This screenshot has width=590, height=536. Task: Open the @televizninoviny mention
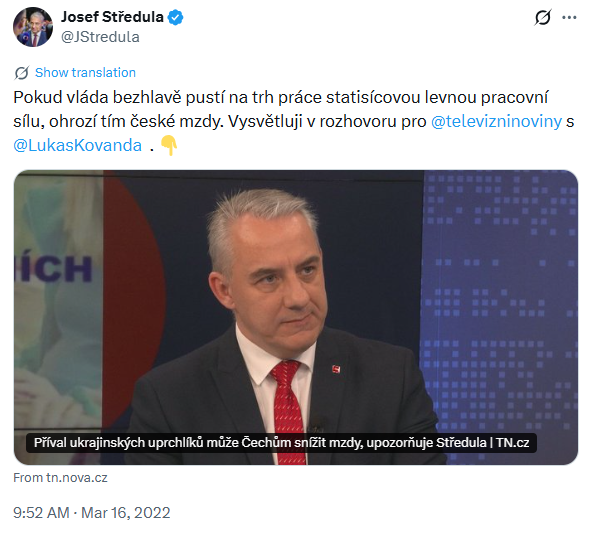(x=496, y=121)
